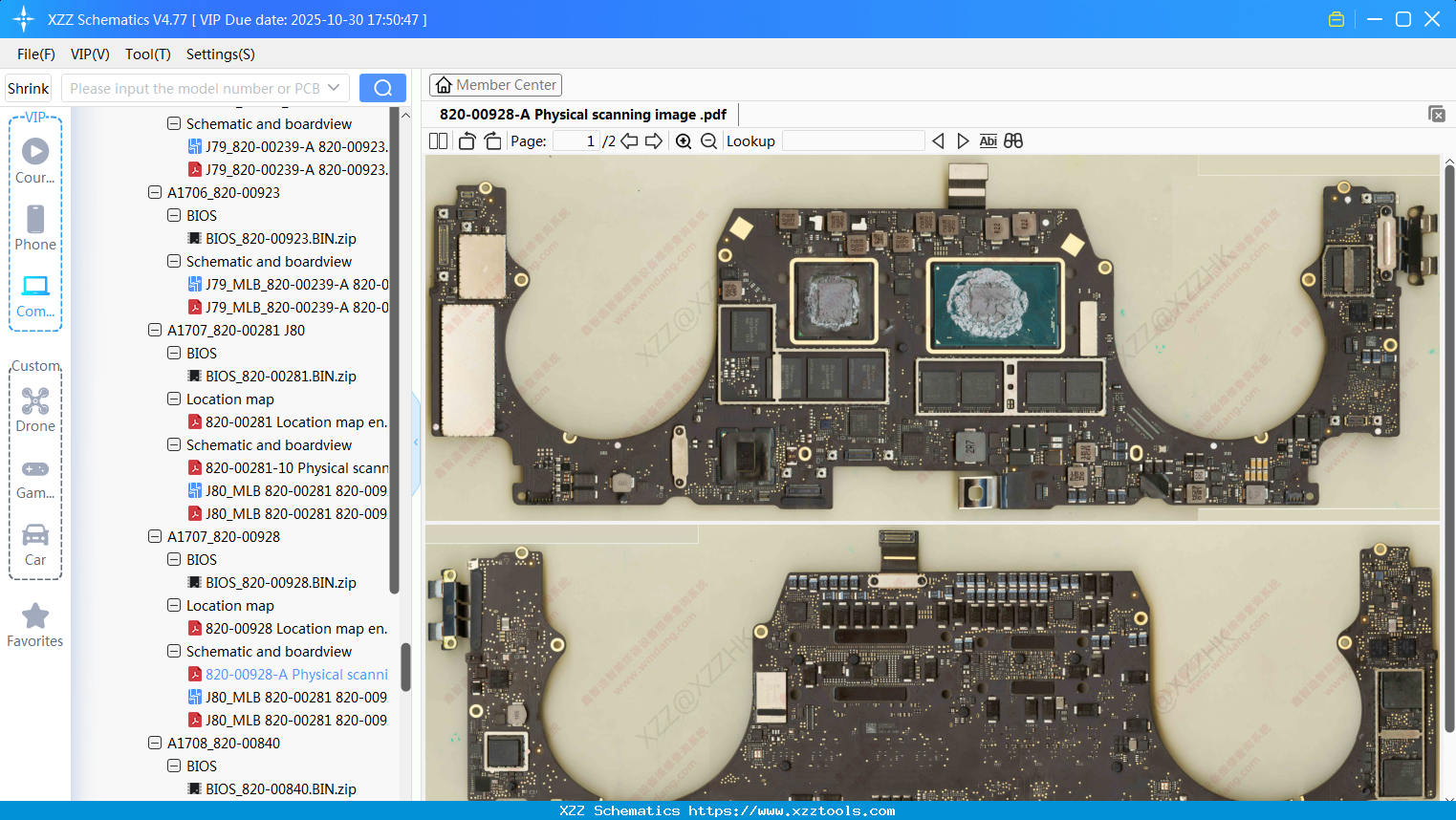Screen dimensions: 1456x820
Task: Select the Computer category icon
Action: [35, 295]
